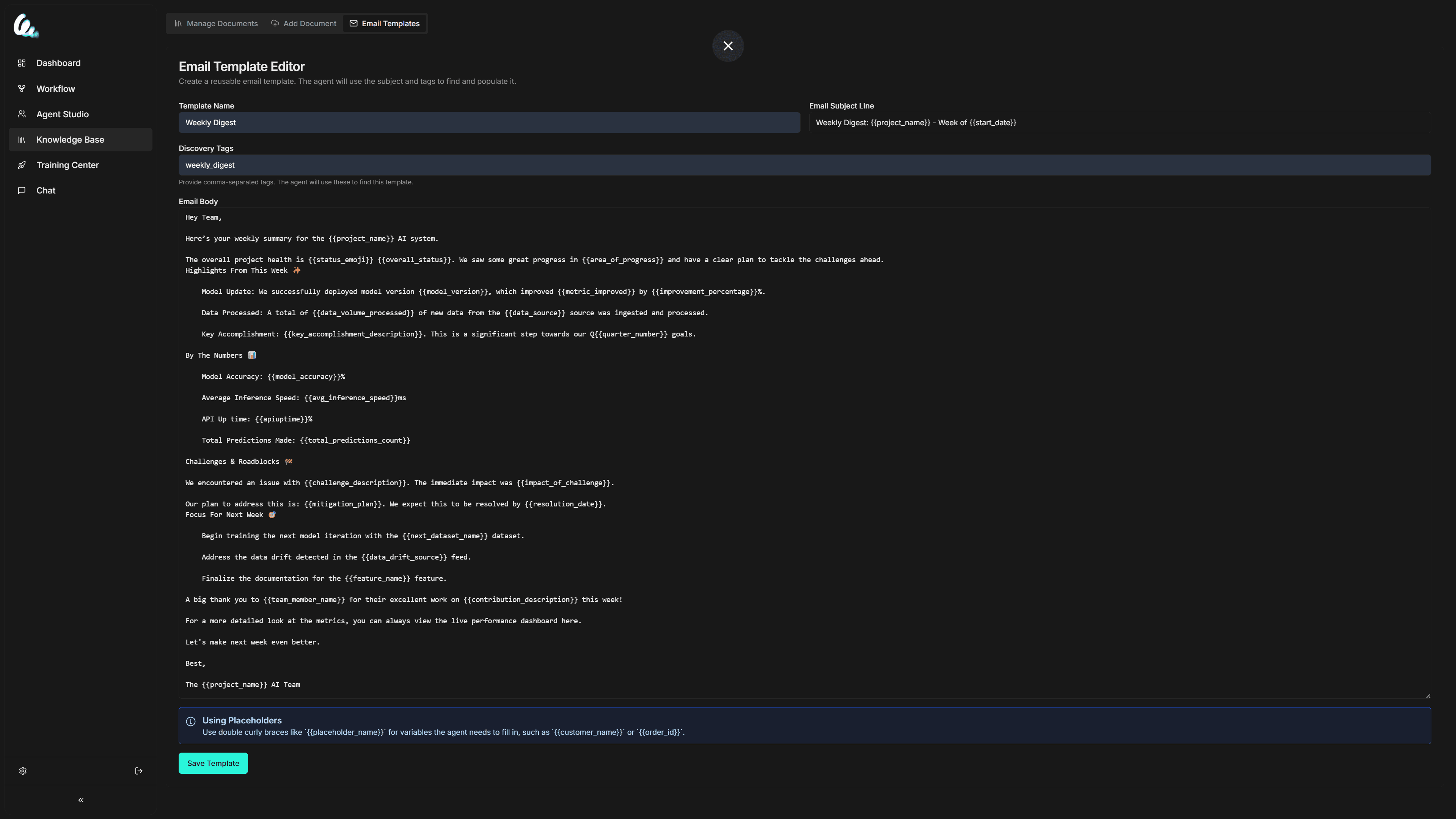Image resolution: width=1456 pixels, height=819 pixels.
Task: Open Agent Studio
Action: pos(62,114)
